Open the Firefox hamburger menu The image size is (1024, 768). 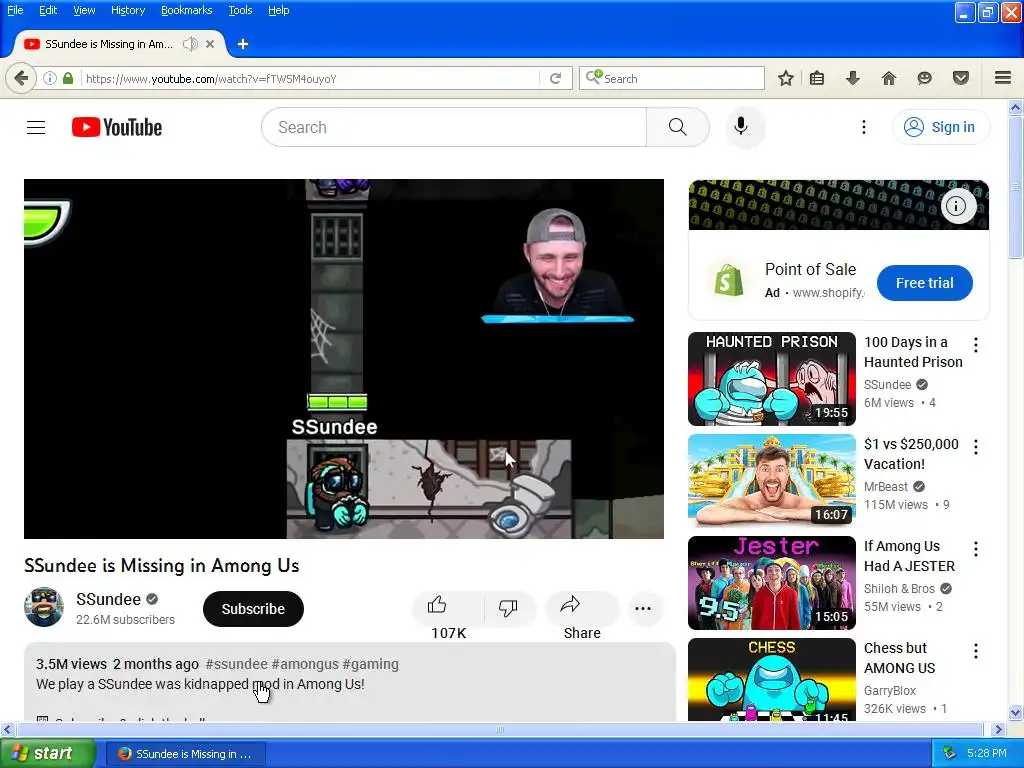(x=1003, y=78)
